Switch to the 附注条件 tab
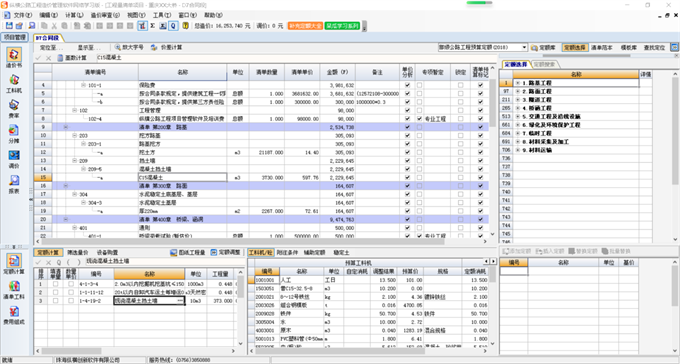The image size is (680, 364). pos(287,252)
